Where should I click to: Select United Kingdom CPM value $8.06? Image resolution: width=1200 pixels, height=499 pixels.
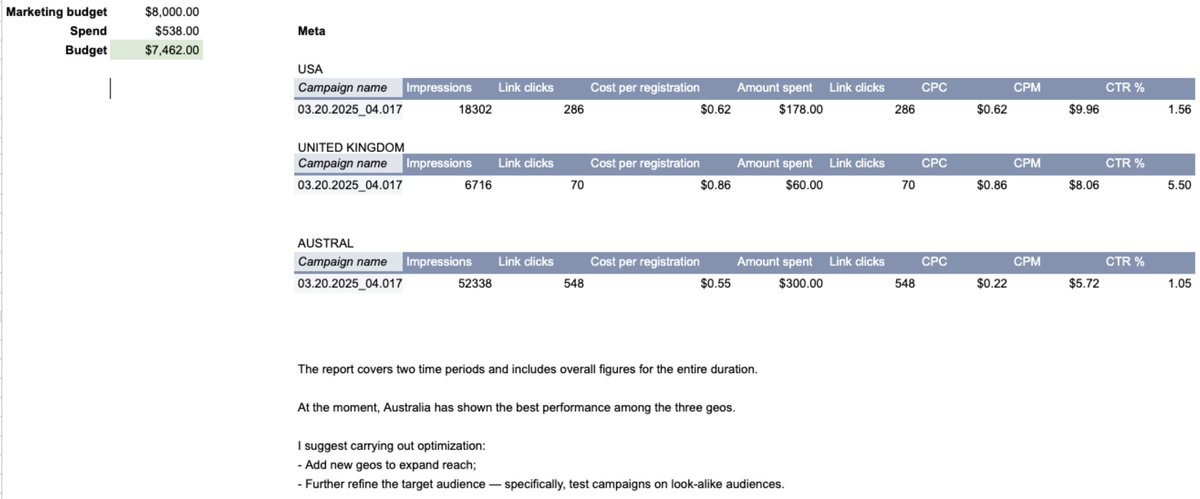[x=1083, y=184]
